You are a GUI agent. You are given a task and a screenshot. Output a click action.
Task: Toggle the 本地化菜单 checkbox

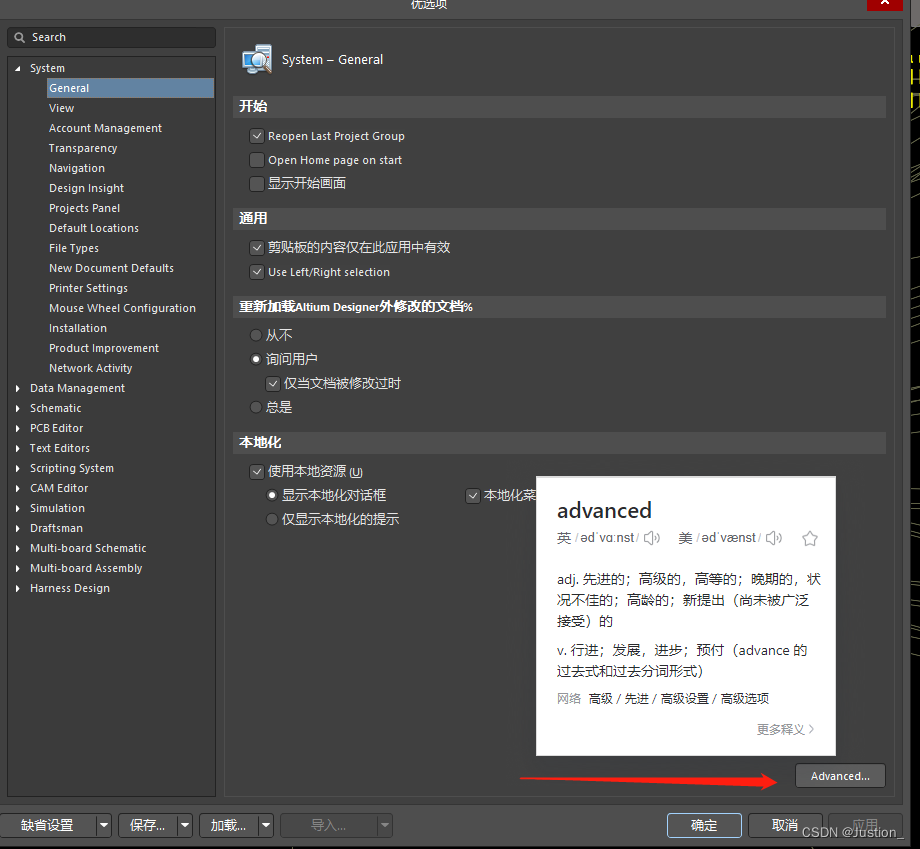[x=473, y=496]
